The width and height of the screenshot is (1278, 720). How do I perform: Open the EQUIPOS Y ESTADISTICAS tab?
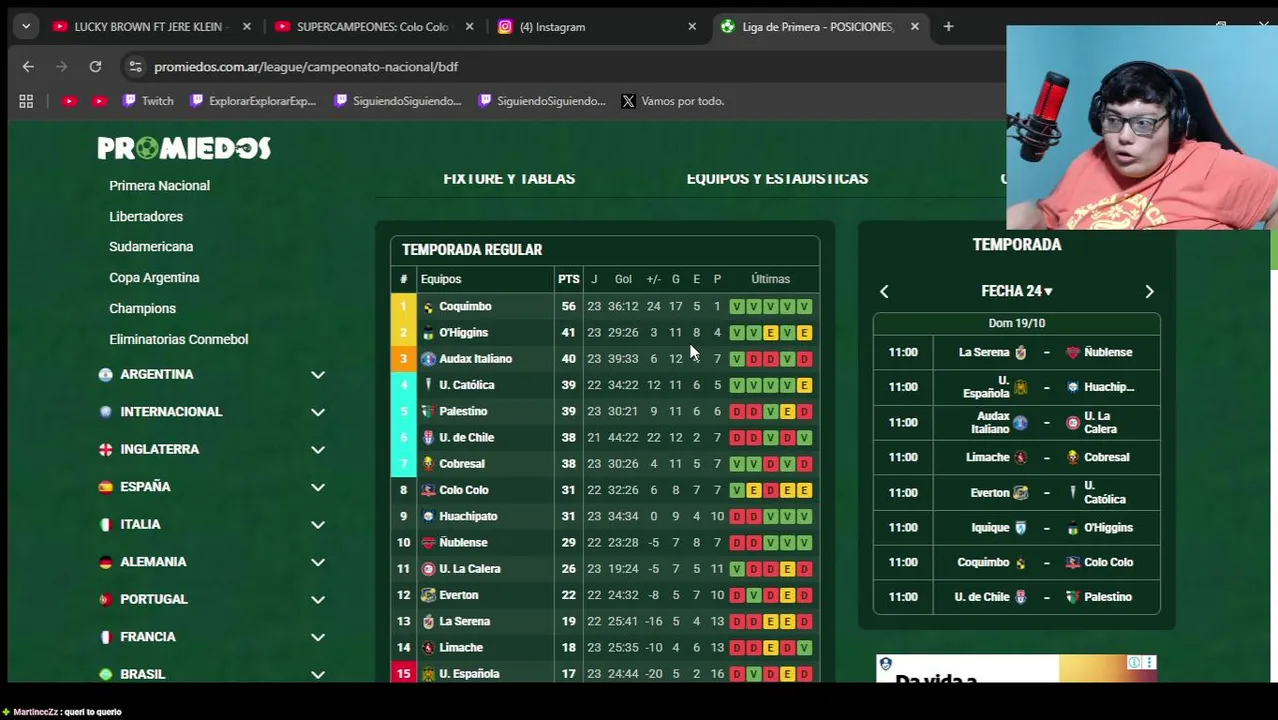pyautogui.click(x=777, y=178)
